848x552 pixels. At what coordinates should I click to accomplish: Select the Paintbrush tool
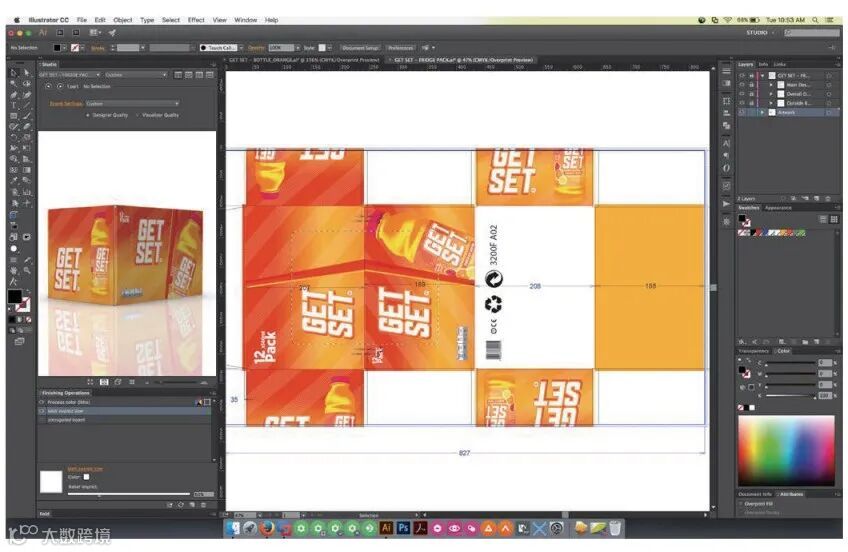click(x=26, y=116)
